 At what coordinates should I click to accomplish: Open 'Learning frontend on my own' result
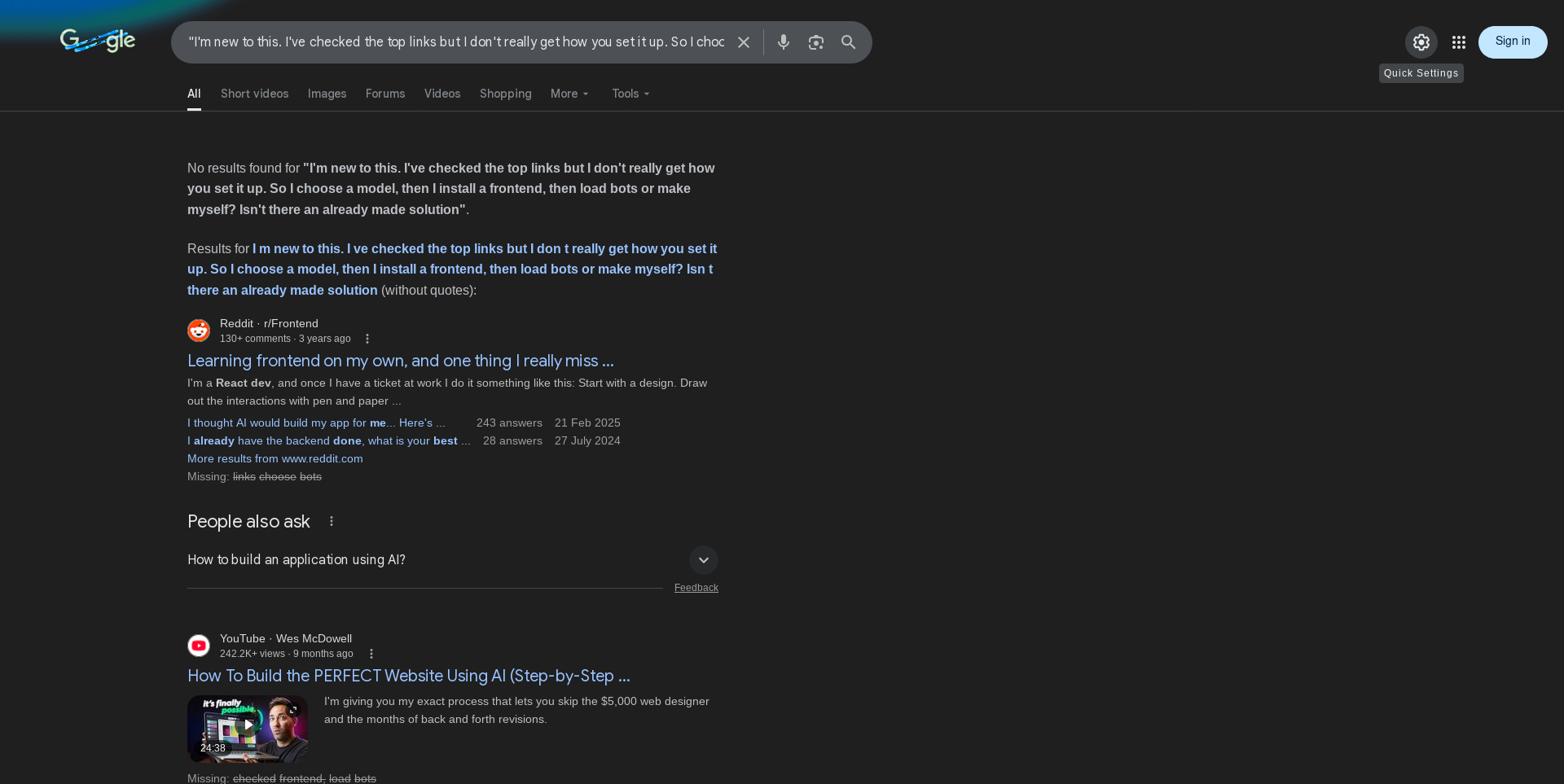(x=401, y=361)
